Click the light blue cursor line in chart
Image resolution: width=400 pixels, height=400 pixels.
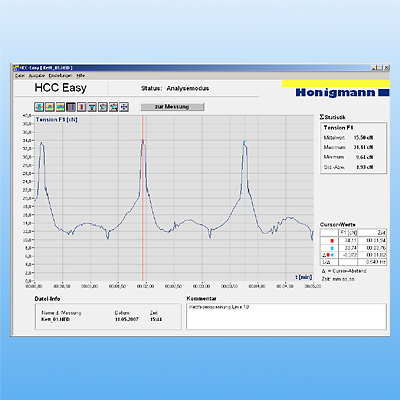(244, 198)
